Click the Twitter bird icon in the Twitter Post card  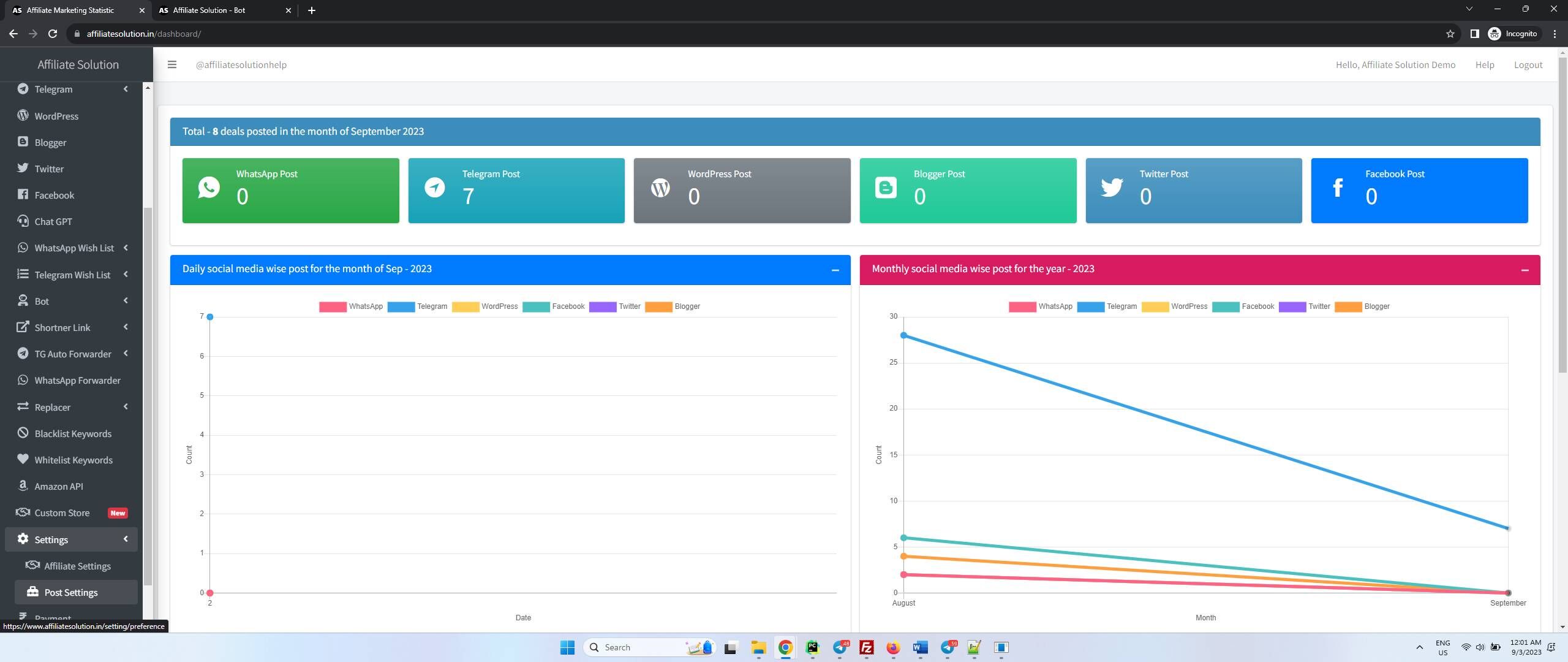(1112, 188)
